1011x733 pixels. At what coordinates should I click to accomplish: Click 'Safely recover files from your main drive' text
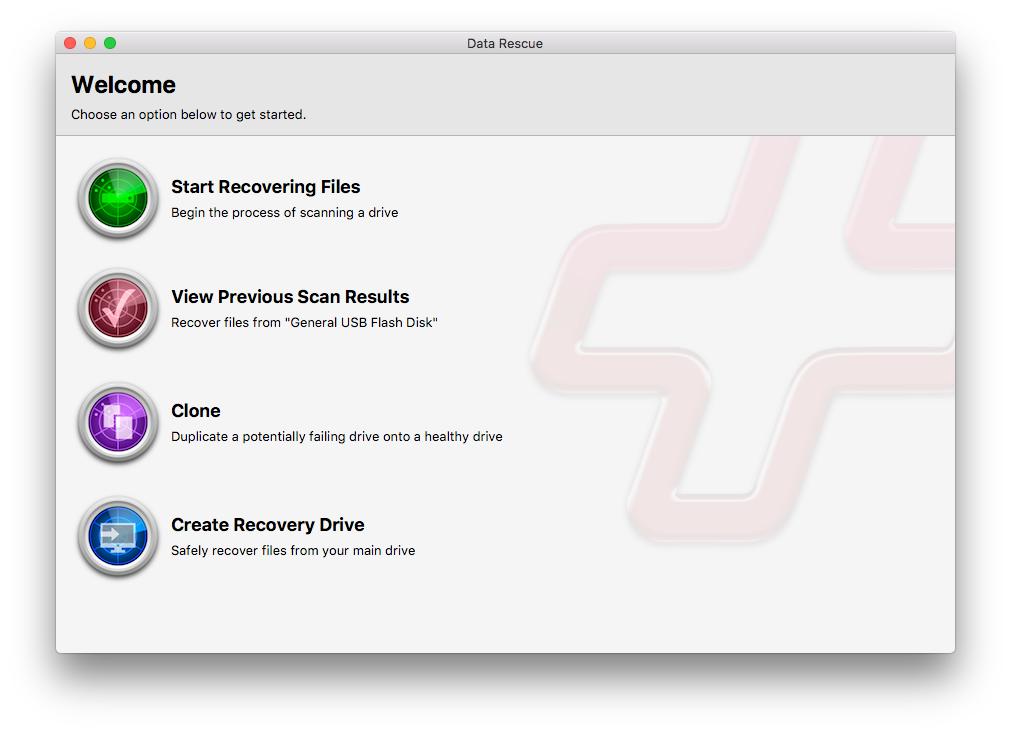(x=295, y=550)
